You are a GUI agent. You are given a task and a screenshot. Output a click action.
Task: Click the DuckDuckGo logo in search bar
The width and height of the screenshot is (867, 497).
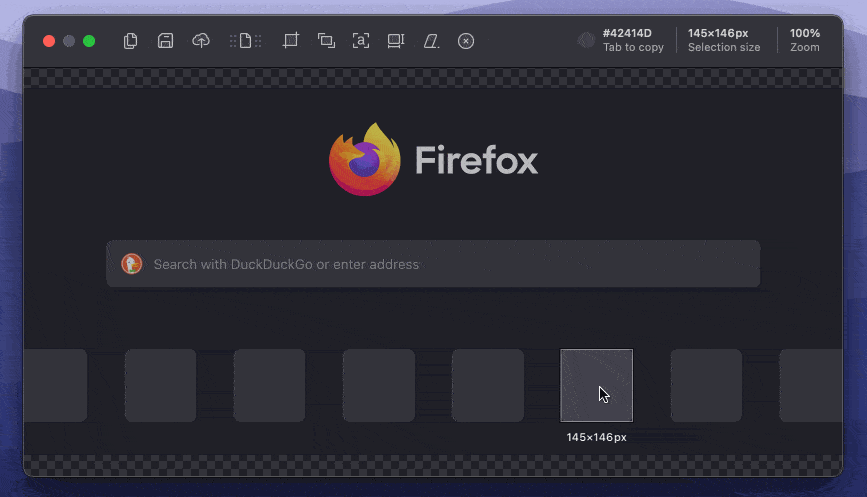(x=132, y=264)
